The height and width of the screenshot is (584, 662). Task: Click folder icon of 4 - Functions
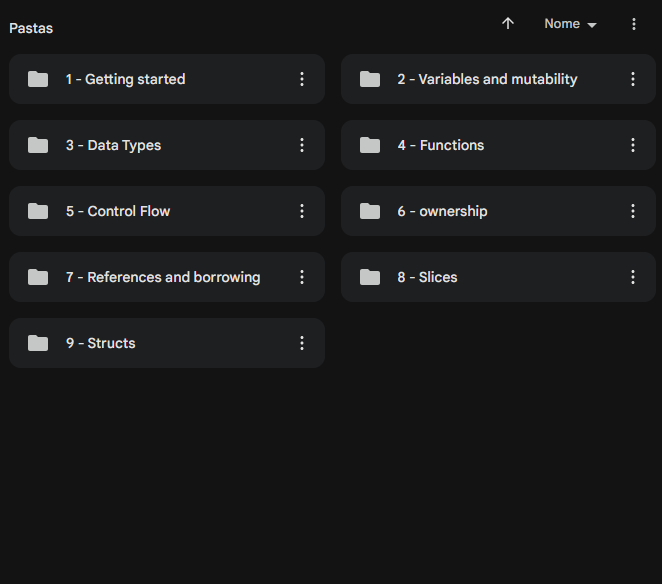tap(370, 145)
